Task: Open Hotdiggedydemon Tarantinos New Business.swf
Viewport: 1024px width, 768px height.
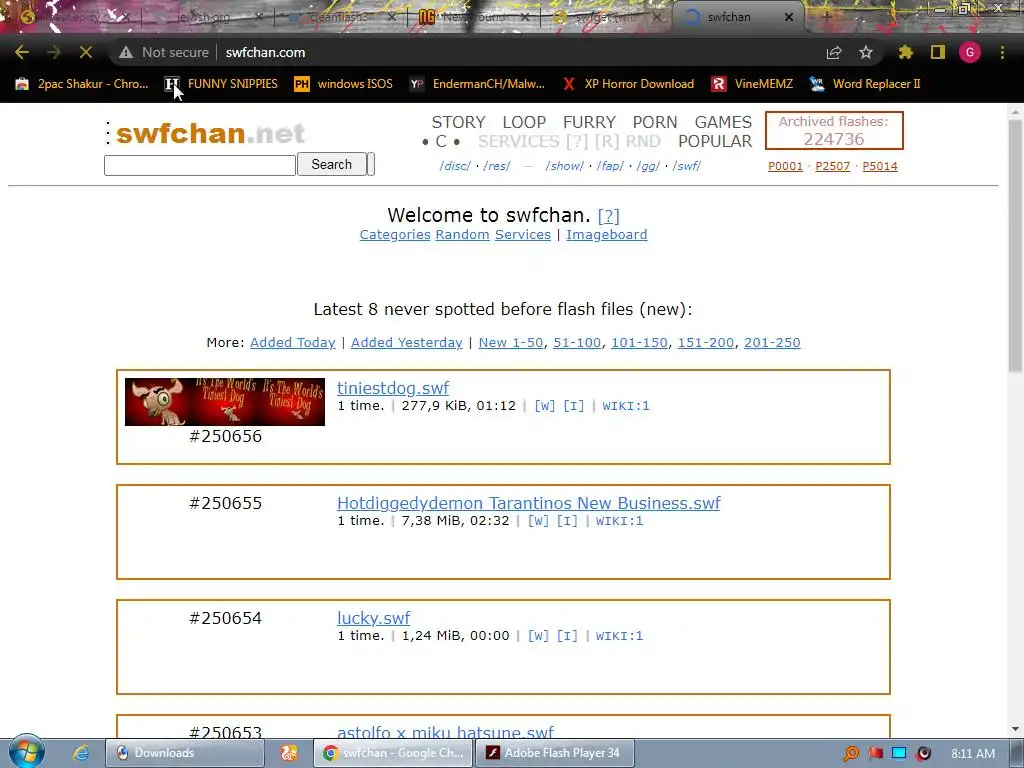Action: tap(528, 503)
